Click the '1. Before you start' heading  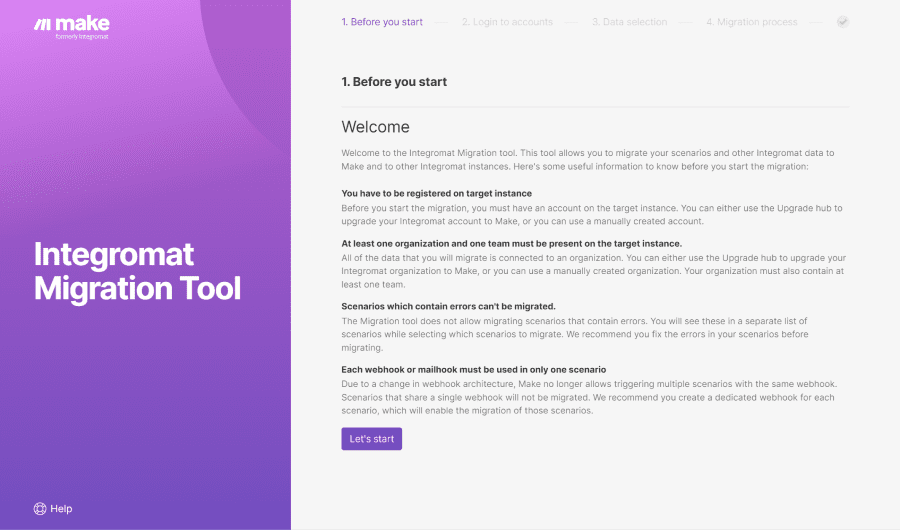tap(394, 82)
